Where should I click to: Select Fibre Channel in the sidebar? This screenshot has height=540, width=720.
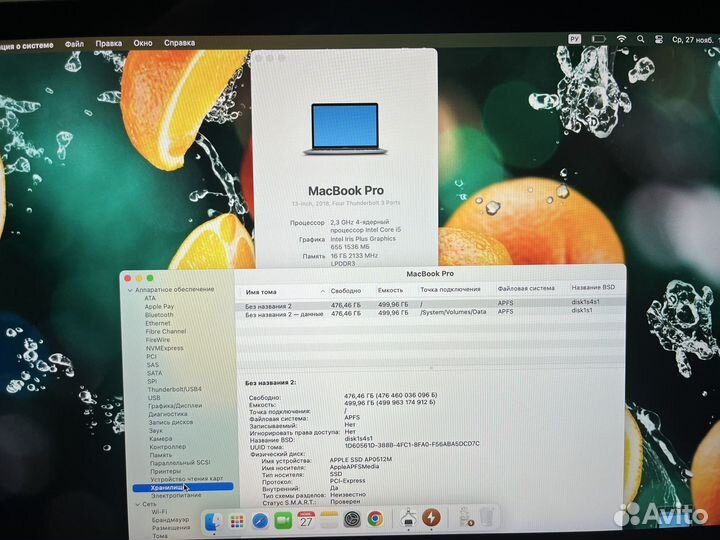coord(166,331)
